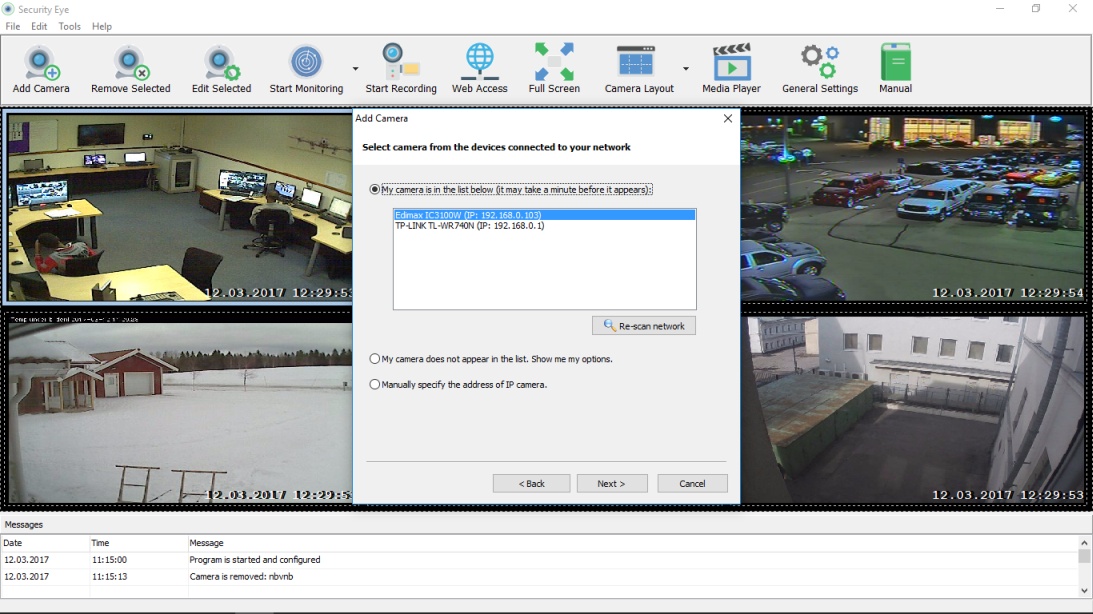Open the Tools menu

68,26
